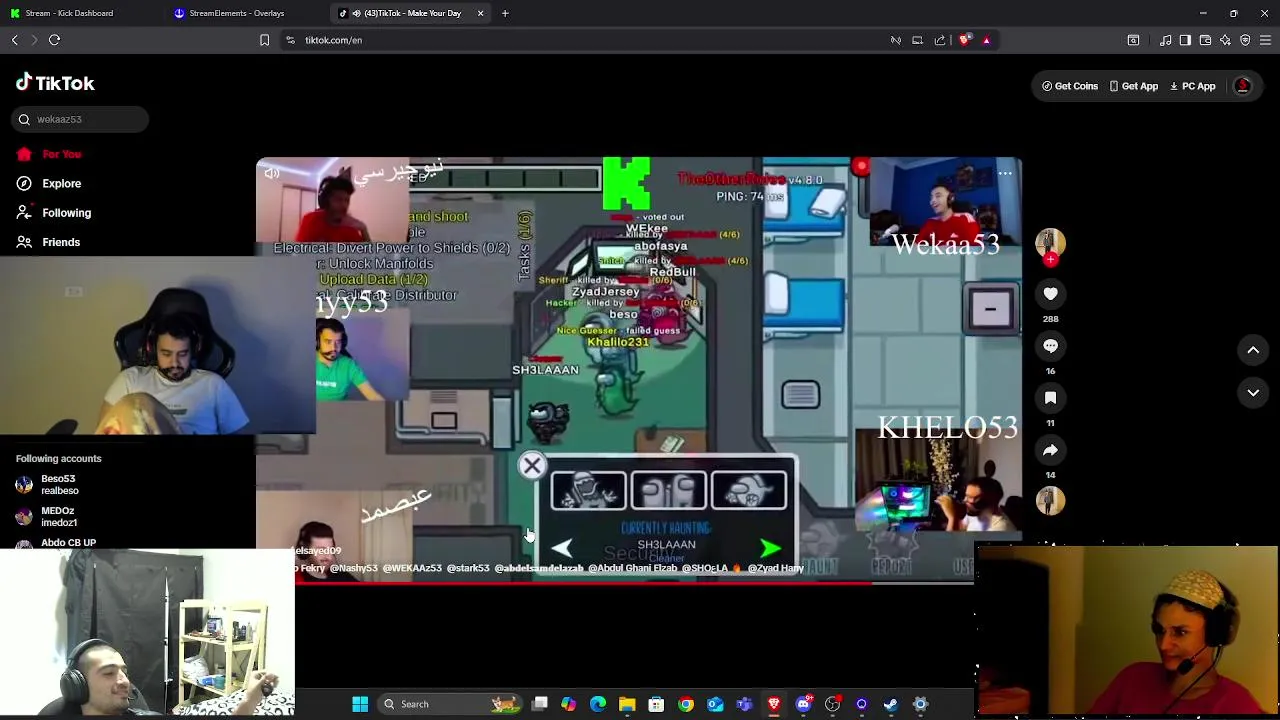Open the Brave Wallet icon
Image resolution: width=1280 pixels, height=720 pixels.
point(1205,40)
